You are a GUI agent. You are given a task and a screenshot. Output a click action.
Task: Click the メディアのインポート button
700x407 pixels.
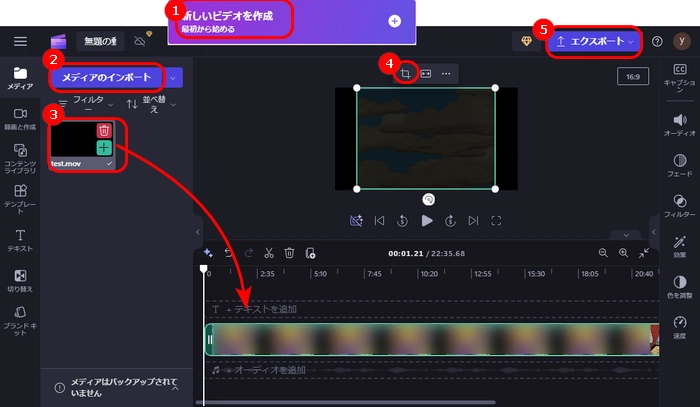(x=107, y=77)
